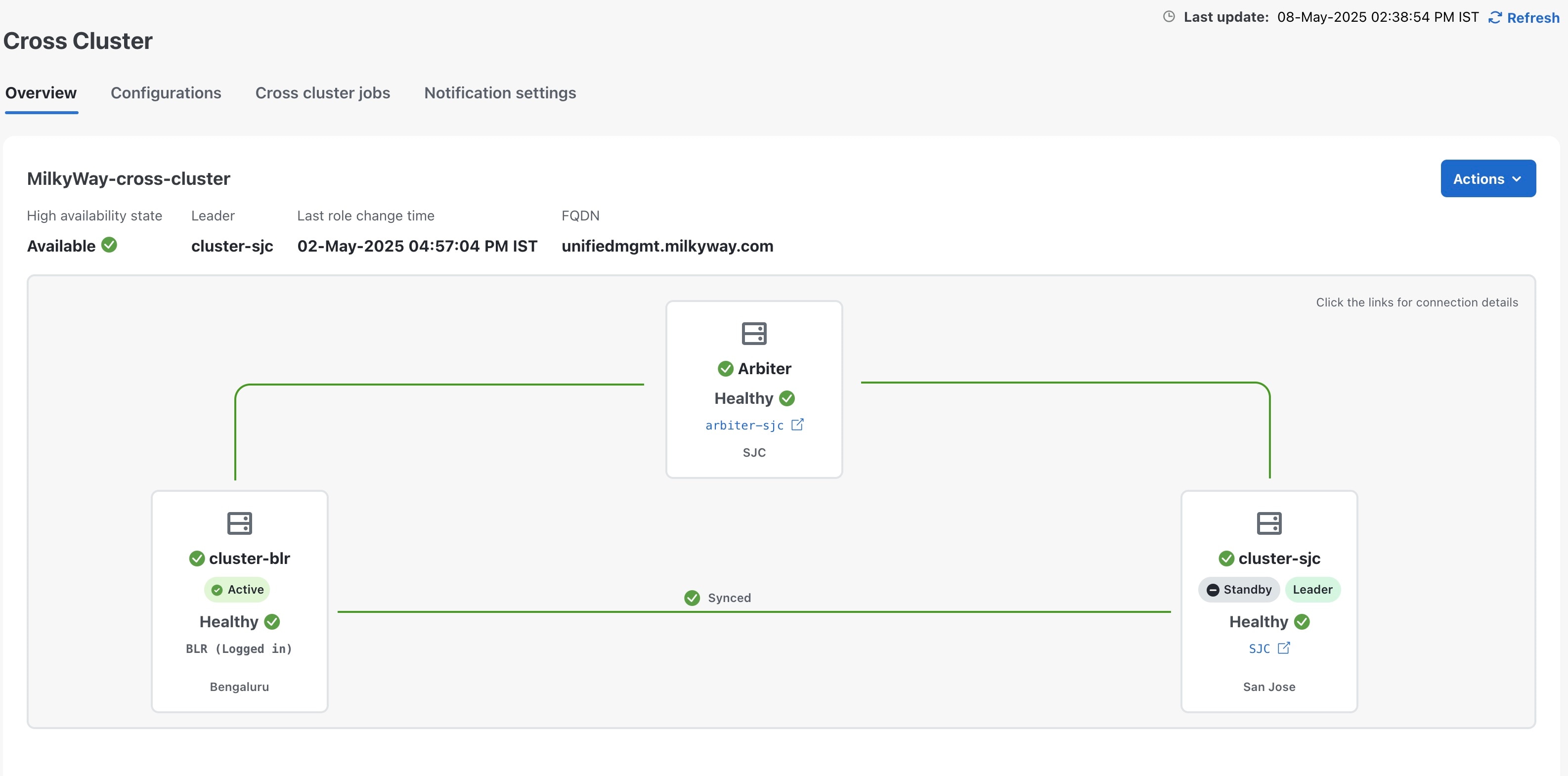This screenshot has height=776, width=1568.
Task: Click the Healthy check icon in cluster-blr card
Action: click(272, 621)
